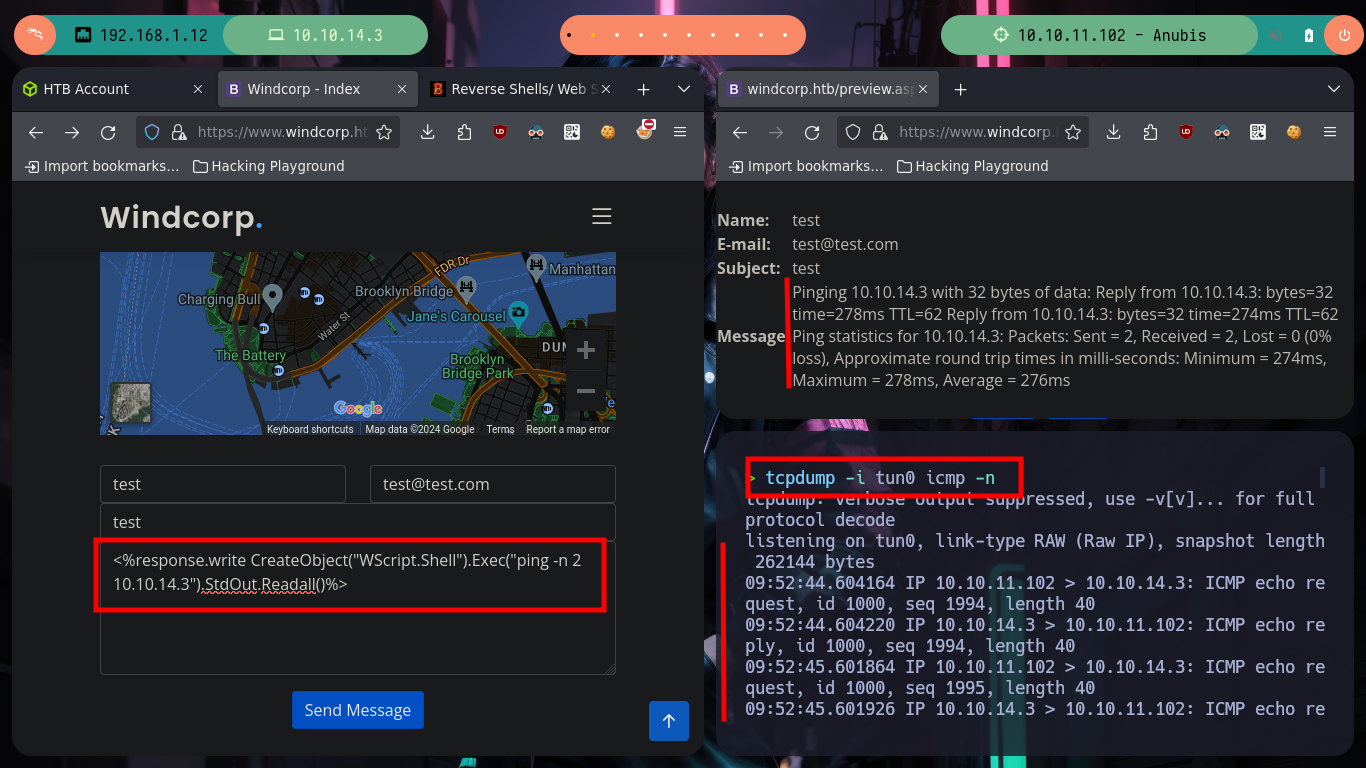1366x768 pixels.
Task: Click the left browser URL address bar
Action: (269, 132)
